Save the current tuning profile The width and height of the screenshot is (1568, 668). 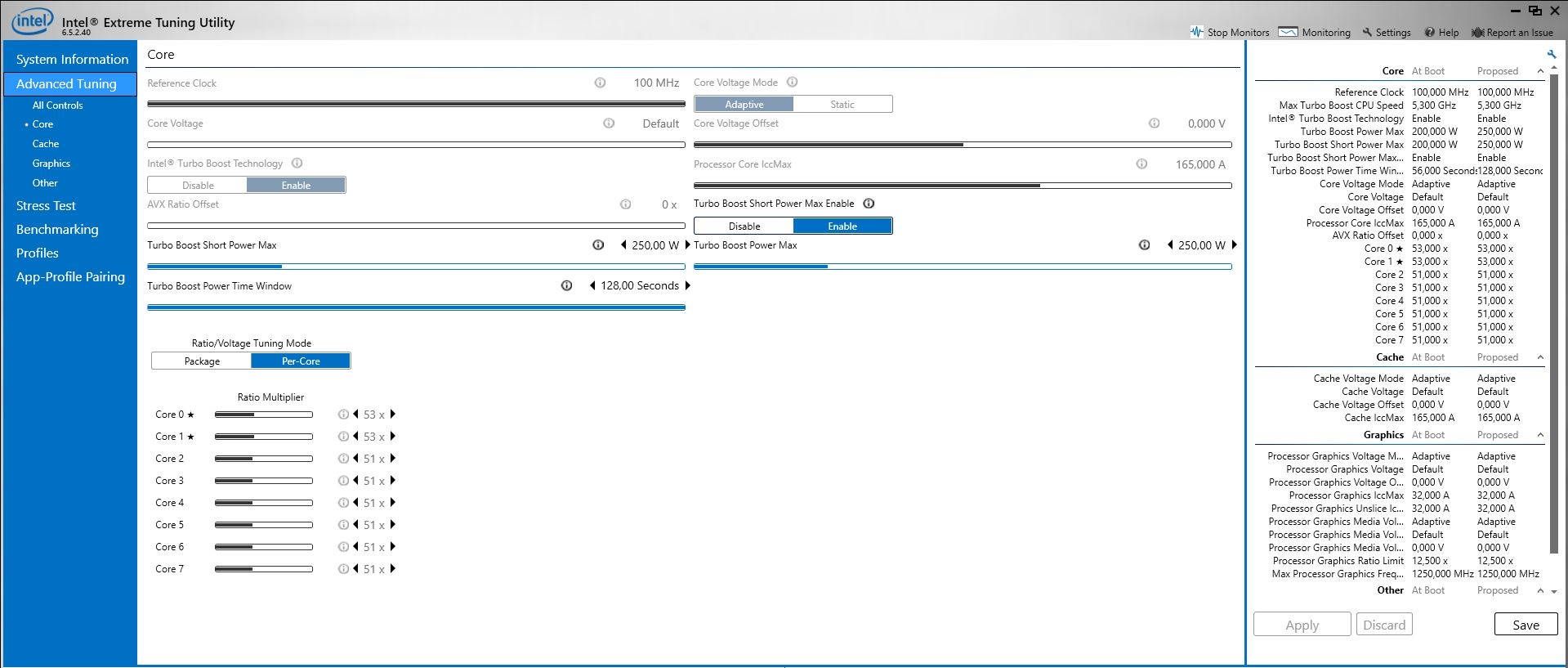pyautogui.click(x=1526, y=625)
